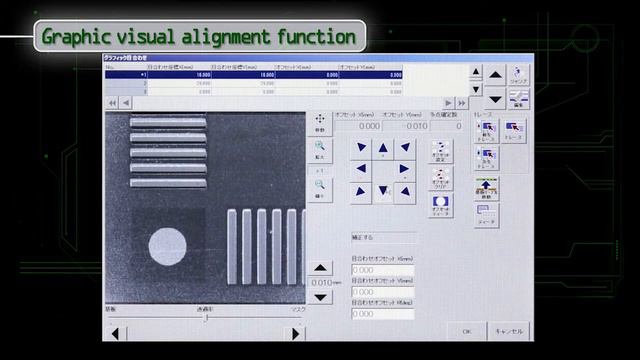Click the circle marker in camera image
The image size is (640, 360).
tap(167, 247)
